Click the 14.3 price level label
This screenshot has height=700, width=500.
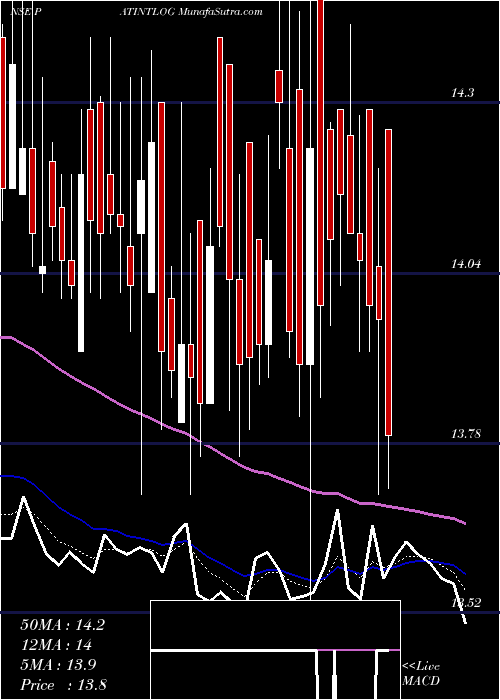tap(462, 93)
